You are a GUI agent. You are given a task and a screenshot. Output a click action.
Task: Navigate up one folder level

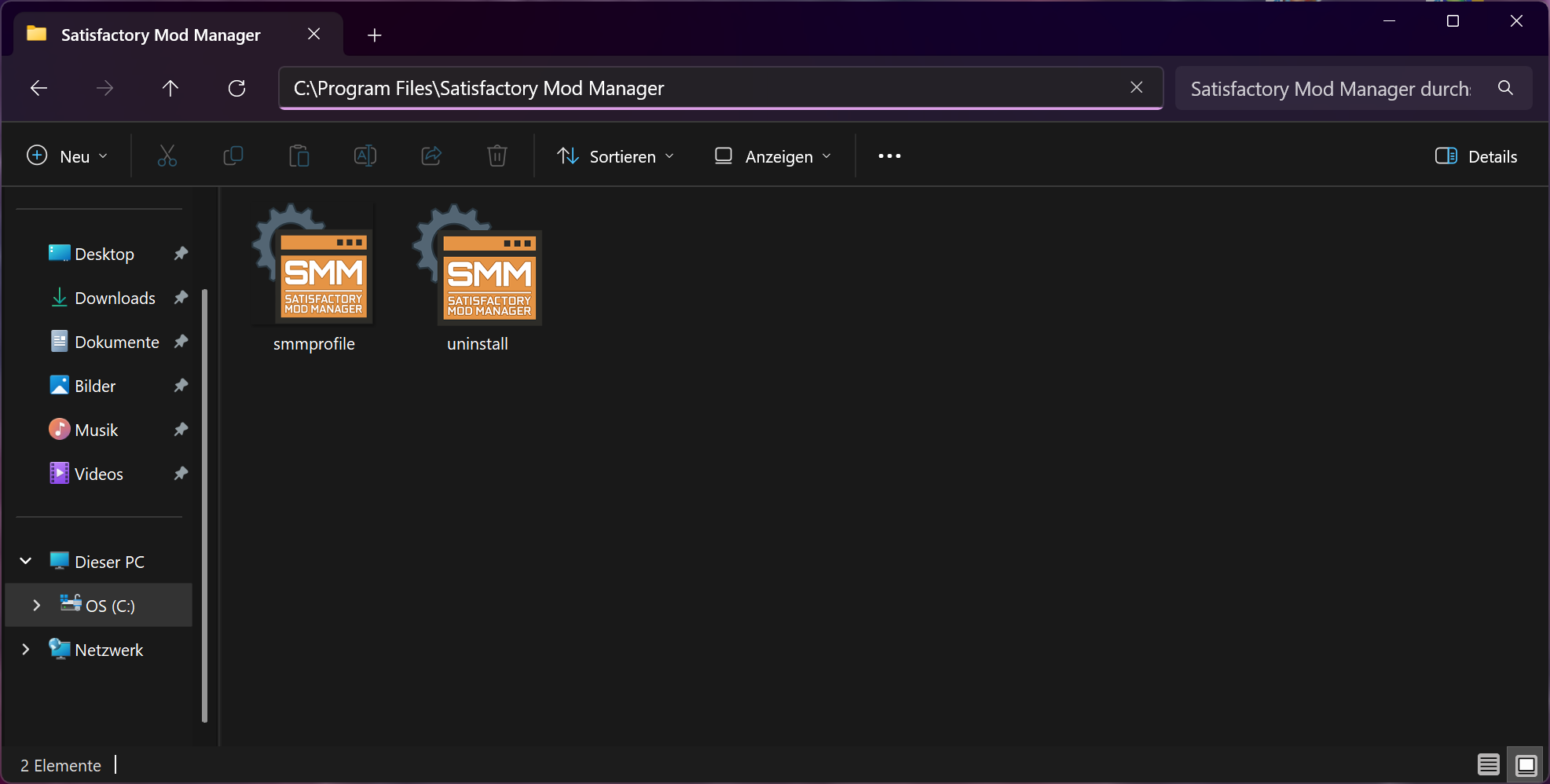[170, 88]
